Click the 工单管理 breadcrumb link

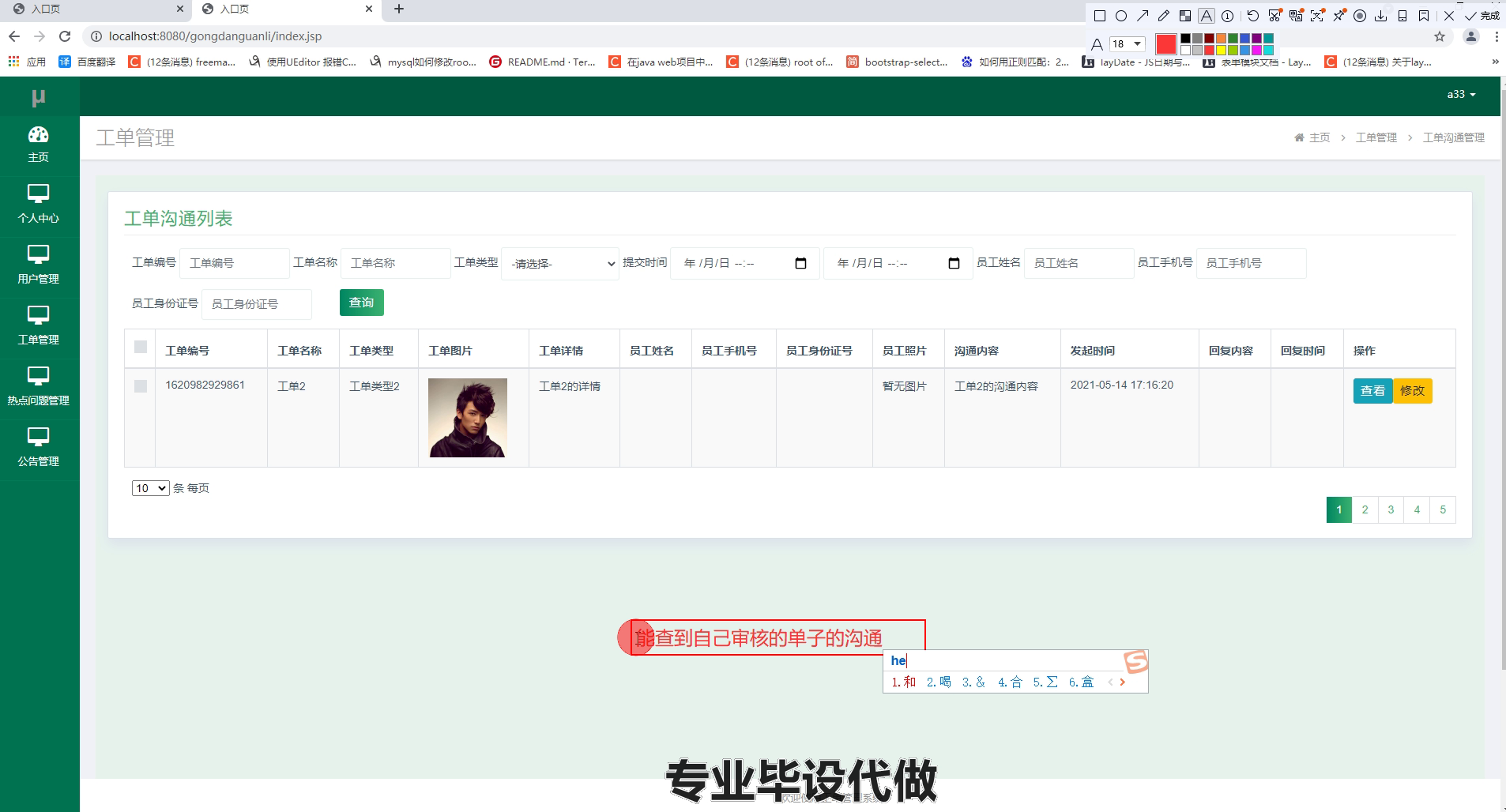1376,137
